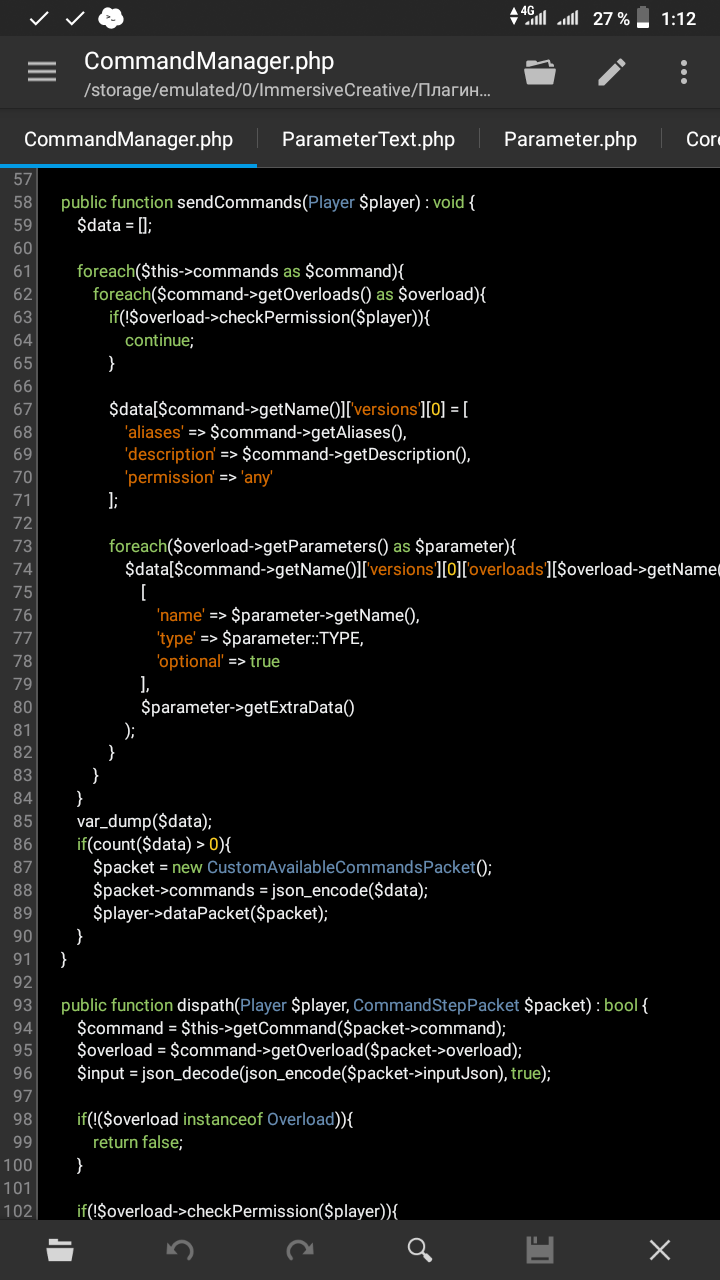Open the three-dot overflow menu
The width and height of the screenshot is (720, 1280).
(x=684, y=72)
